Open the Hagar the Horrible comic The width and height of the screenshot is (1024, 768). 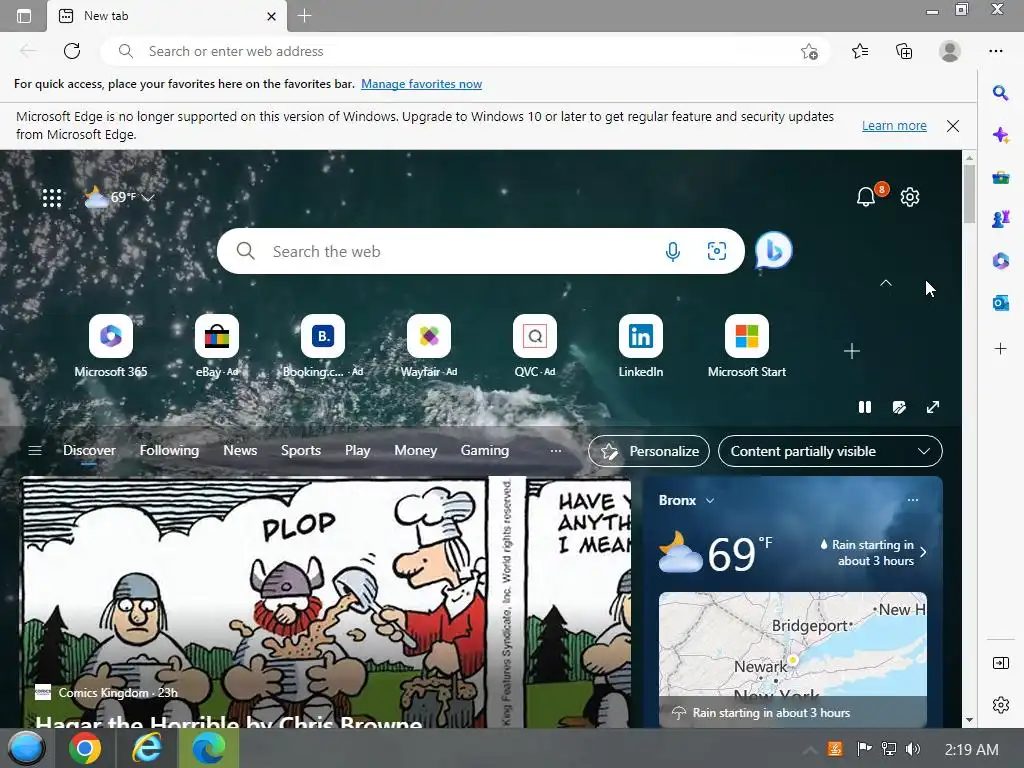click(x=326, y=603)
